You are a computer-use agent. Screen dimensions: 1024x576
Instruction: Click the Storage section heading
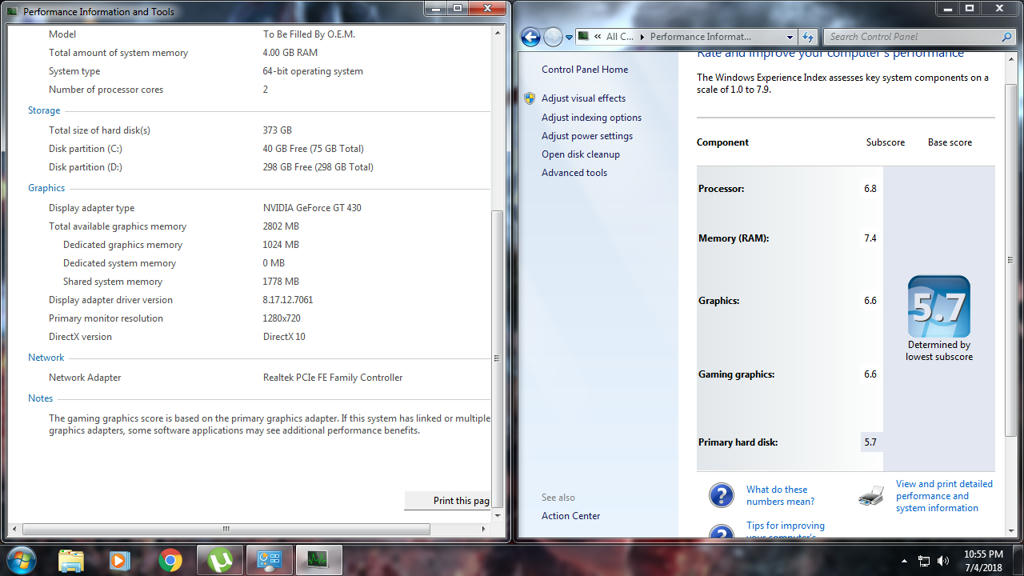click(44, 110)
